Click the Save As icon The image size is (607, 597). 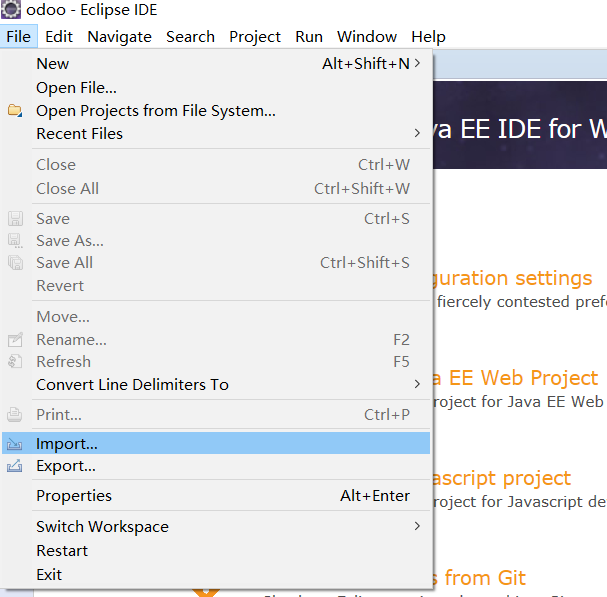point(15,241)
